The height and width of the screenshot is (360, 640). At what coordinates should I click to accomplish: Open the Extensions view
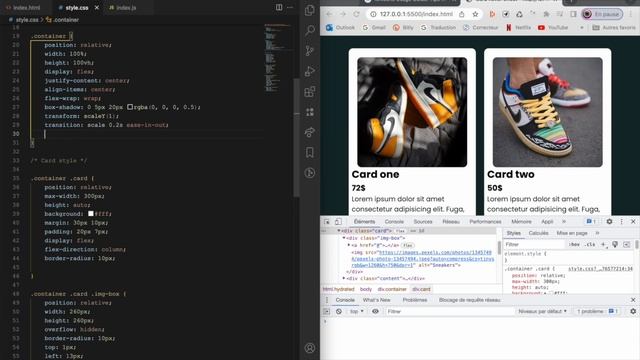310,91
